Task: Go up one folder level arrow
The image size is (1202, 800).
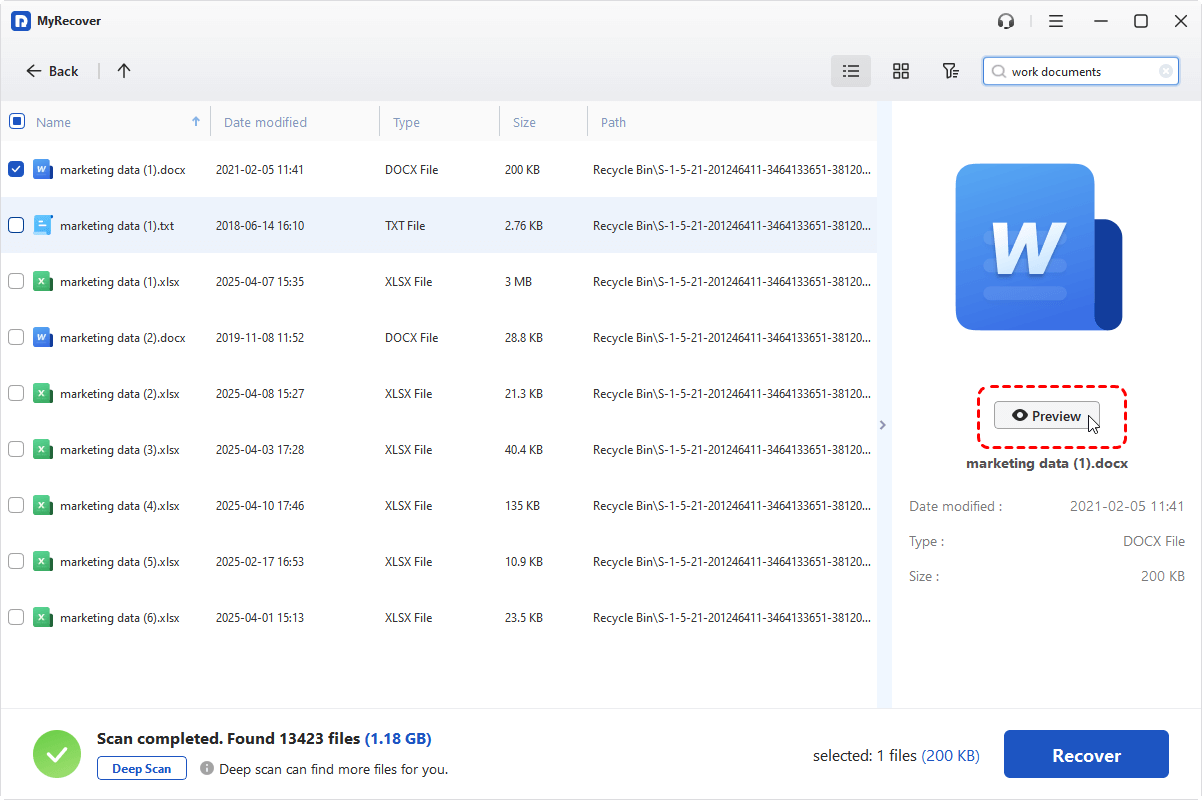Action: [x=124, y=71]
